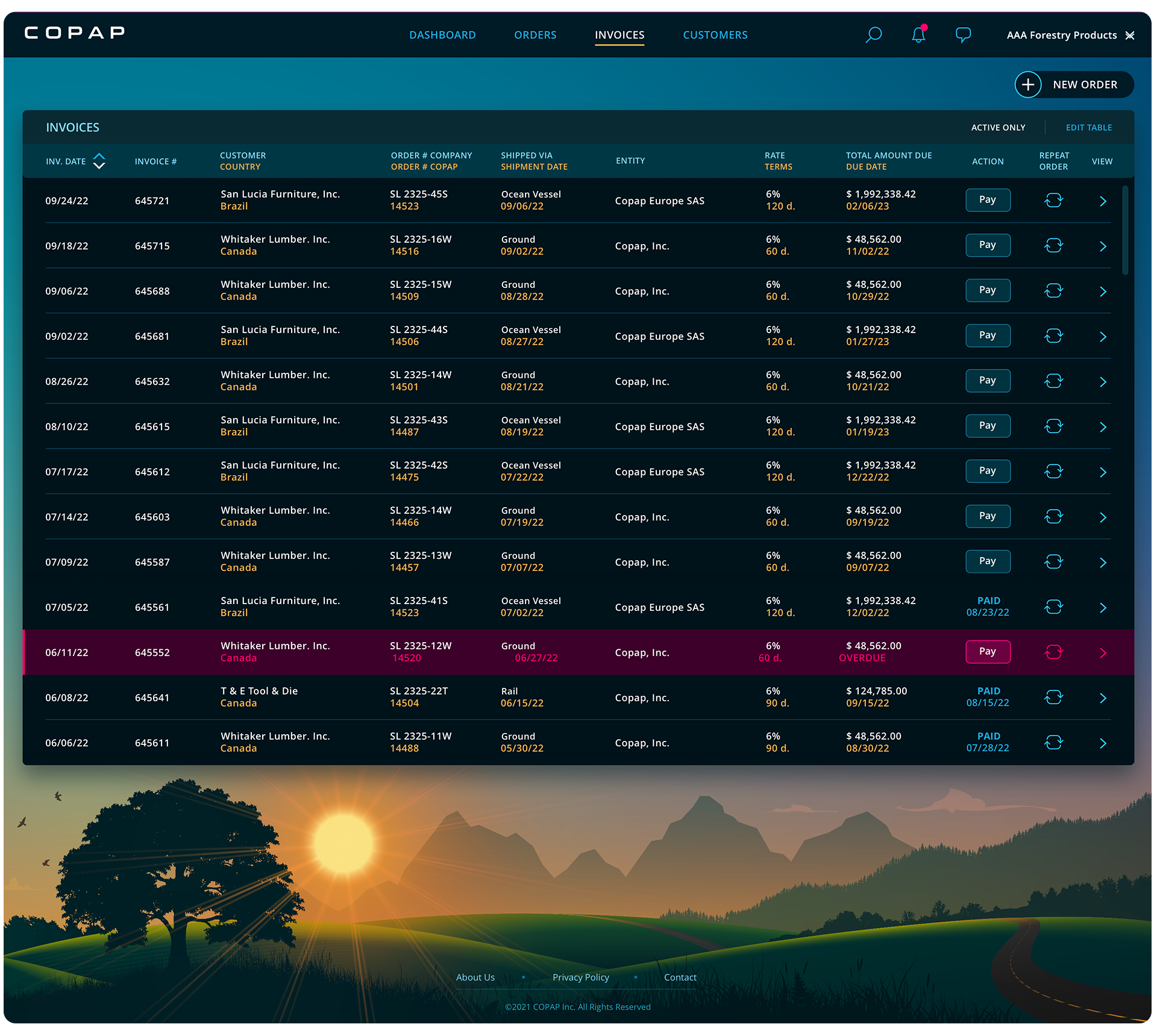Screen dimensions: 1157x1036
Task: Open the notifications bell
Action: pyautogui.click(x=918, y=34)
